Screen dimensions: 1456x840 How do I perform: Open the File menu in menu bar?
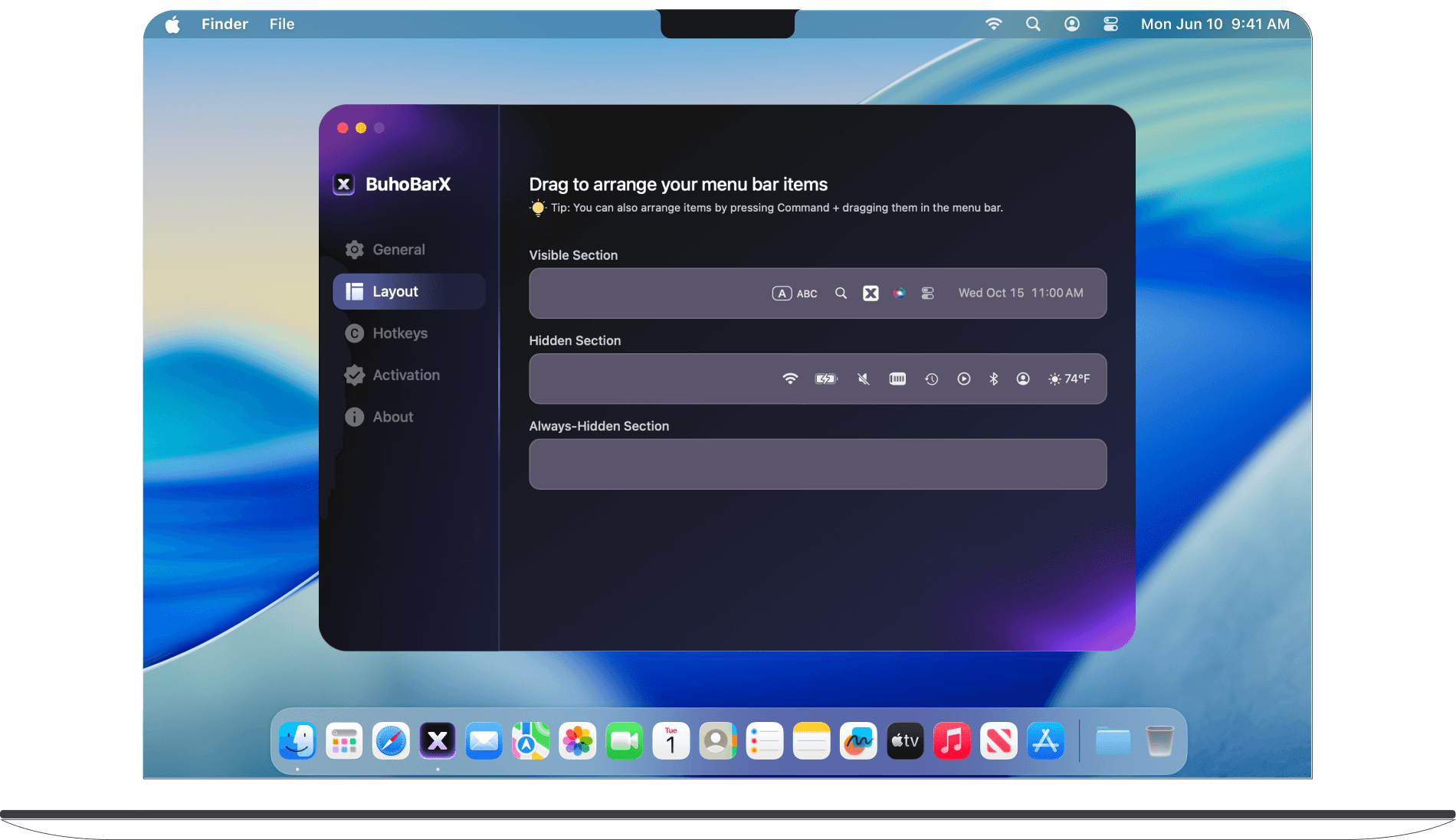[x=281, y=24]
